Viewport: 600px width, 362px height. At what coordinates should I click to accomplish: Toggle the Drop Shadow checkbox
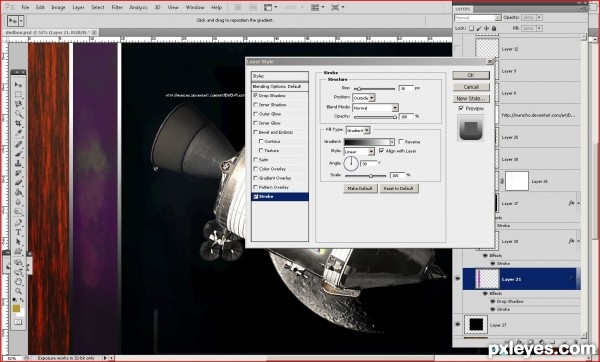[256, 95]
